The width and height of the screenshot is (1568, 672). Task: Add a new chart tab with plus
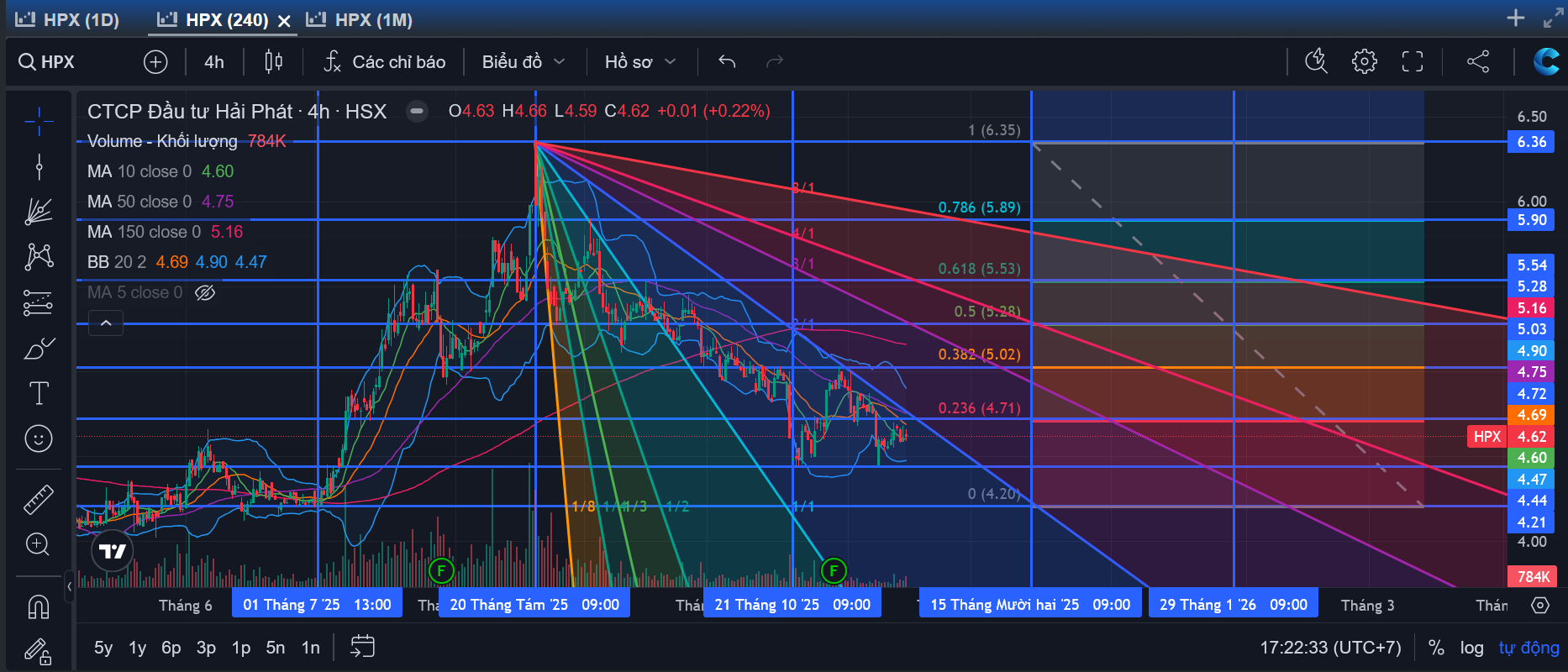click(x=1515, y=18)
